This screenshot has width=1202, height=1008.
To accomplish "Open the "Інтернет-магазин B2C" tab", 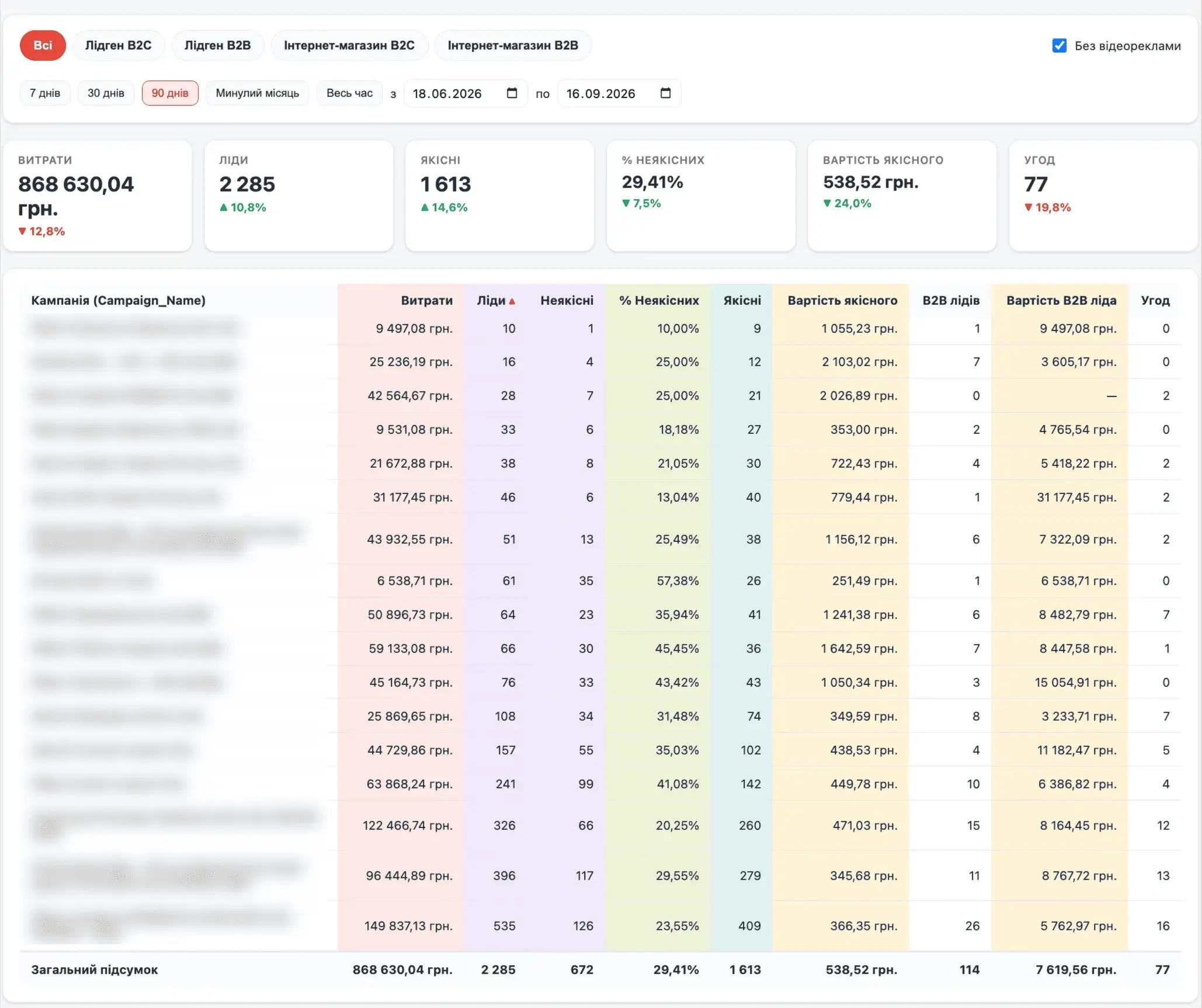I will pos(349,46).
